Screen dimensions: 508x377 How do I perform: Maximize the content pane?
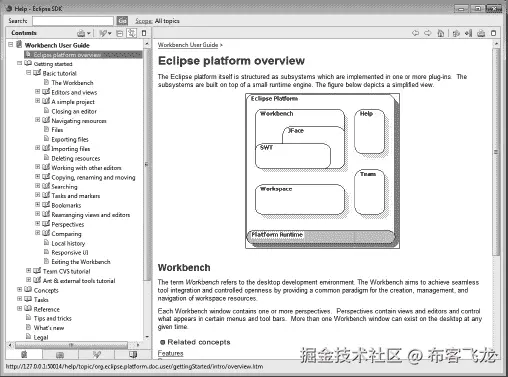point(494,33)
